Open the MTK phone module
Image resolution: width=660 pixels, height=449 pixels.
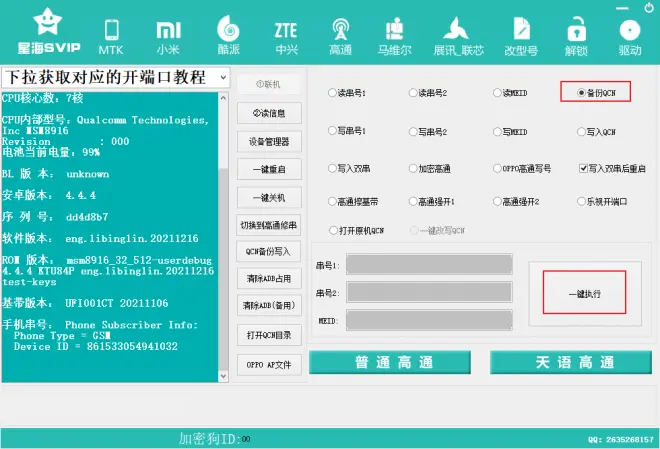pyautogui.click(x=111, y=37)
